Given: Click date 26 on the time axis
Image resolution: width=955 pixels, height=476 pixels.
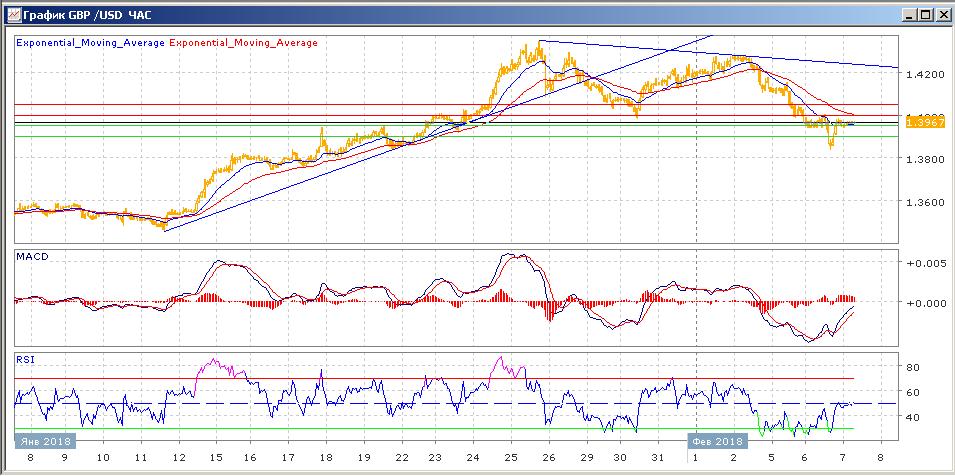Looking at the screenshot, I should (549, 458).
